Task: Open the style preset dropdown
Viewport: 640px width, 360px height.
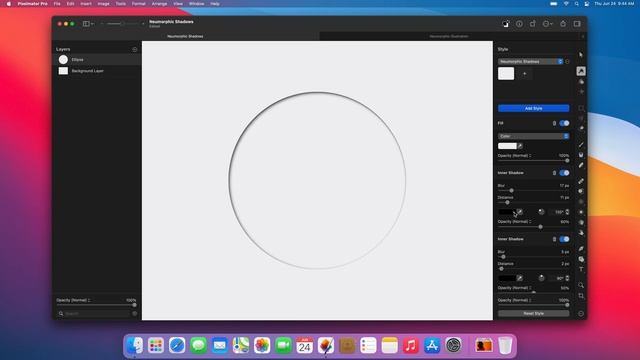Action: pos(530,62)
